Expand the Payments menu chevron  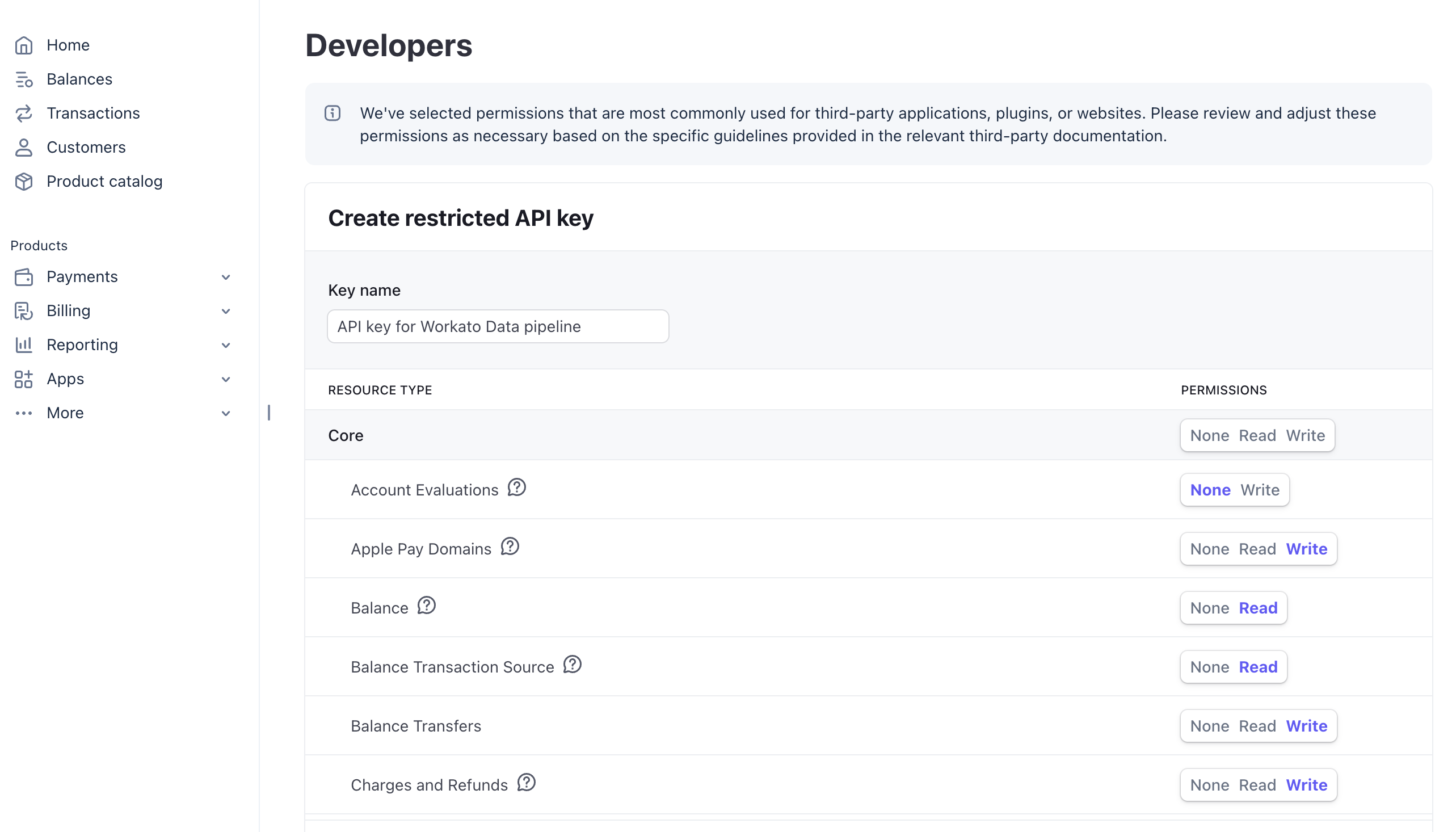(x=226, y=277)
